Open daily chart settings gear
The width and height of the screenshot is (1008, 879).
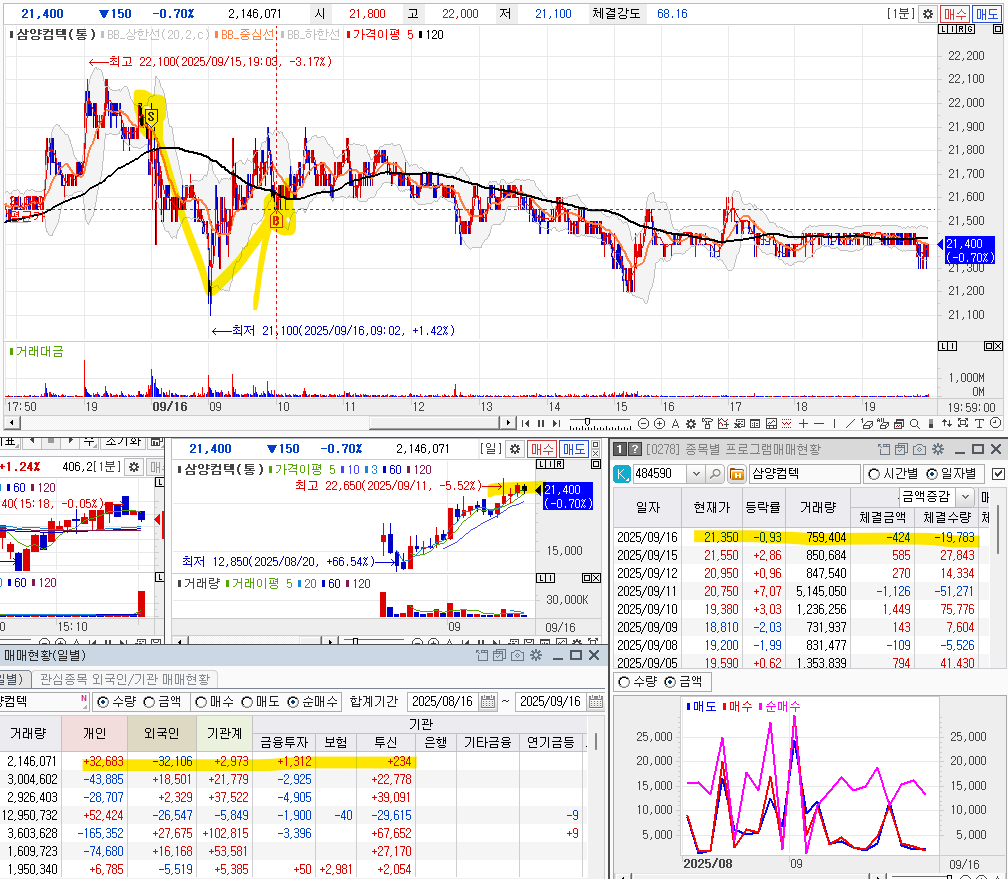coord(514,449)
